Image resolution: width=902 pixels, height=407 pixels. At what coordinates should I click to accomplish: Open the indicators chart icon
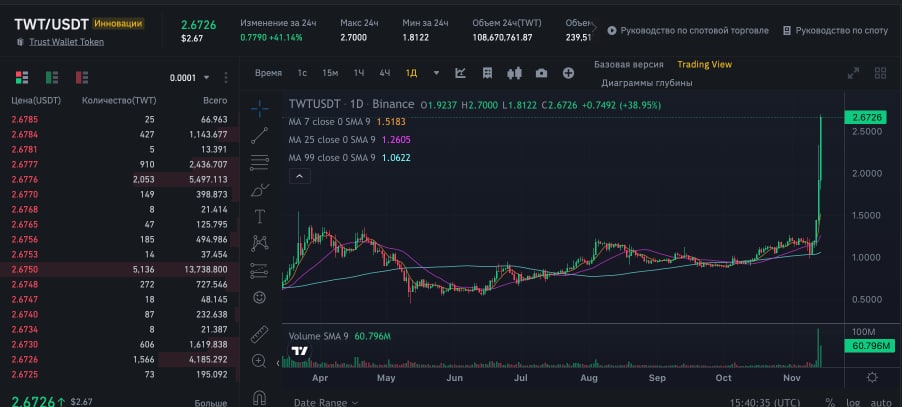tap(460, 73)
